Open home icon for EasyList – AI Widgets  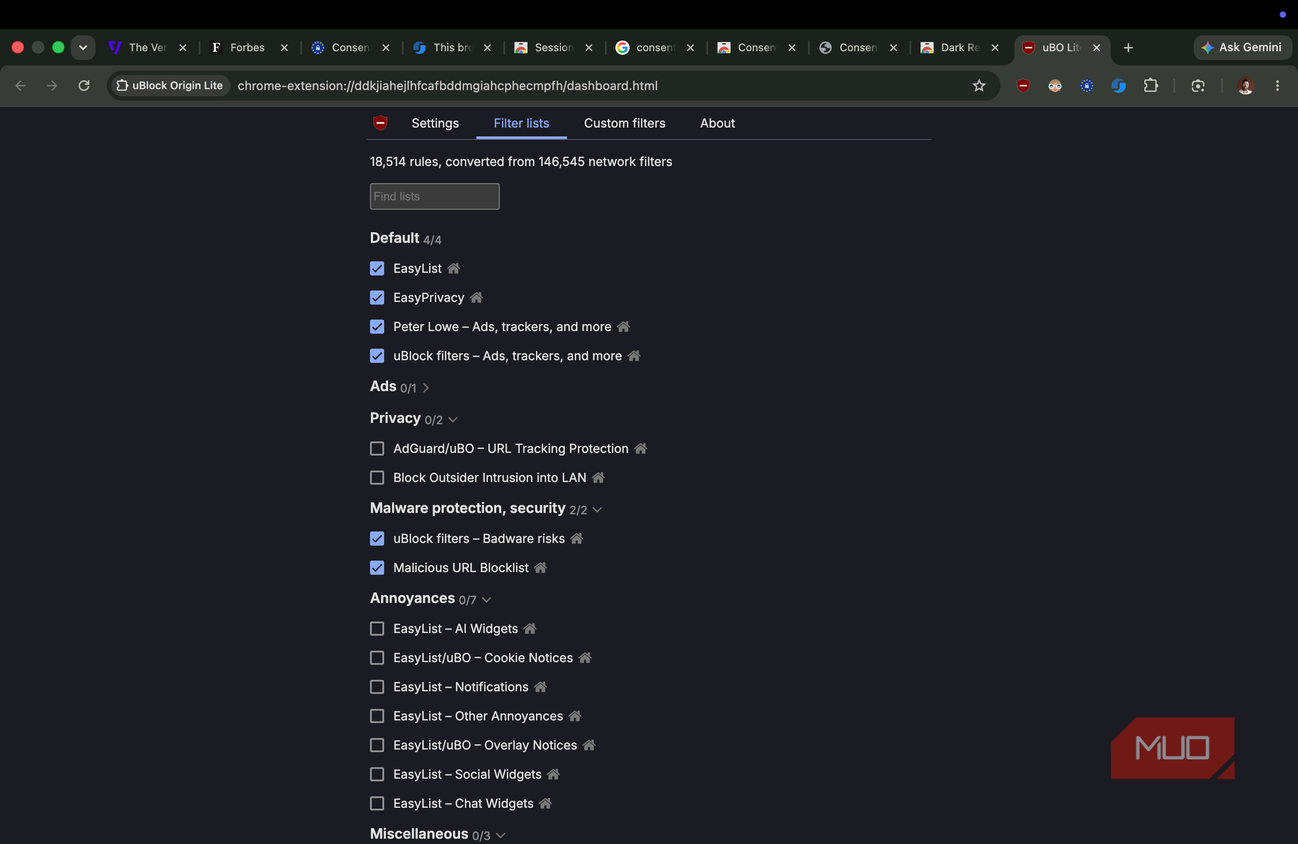(x=530, y=628)
